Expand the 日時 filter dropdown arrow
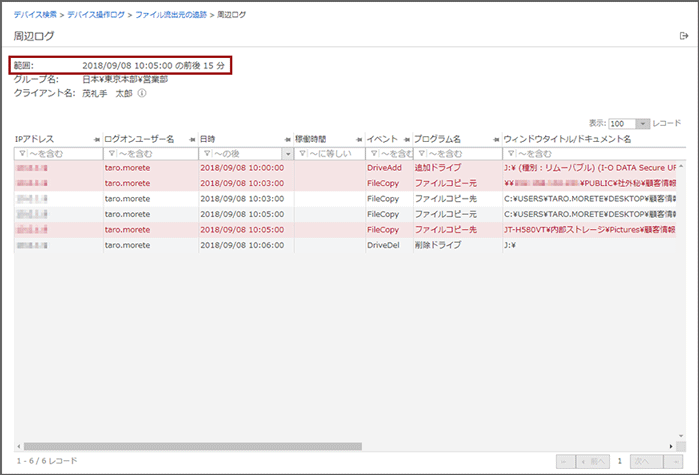 pos(288,154)
